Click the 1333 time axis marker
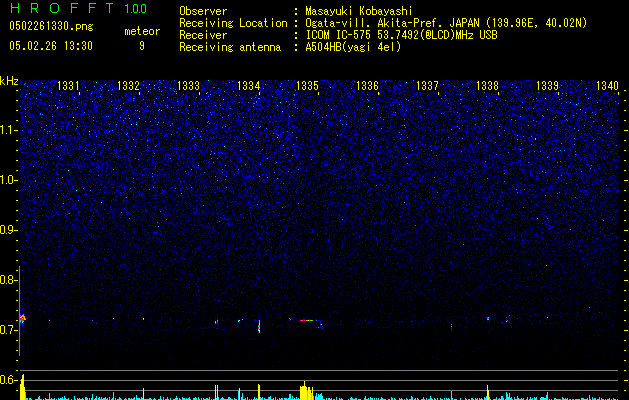 pos(188,86)
